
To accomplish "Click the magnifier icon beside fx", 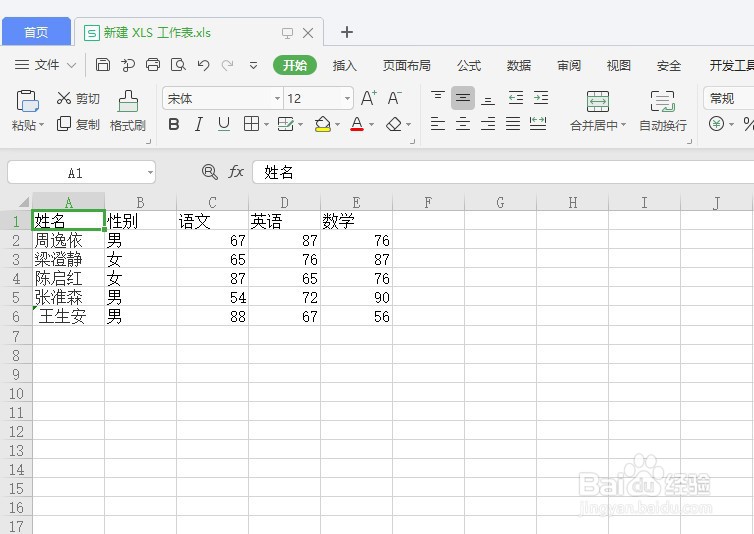I will click(x=210, y=172).
